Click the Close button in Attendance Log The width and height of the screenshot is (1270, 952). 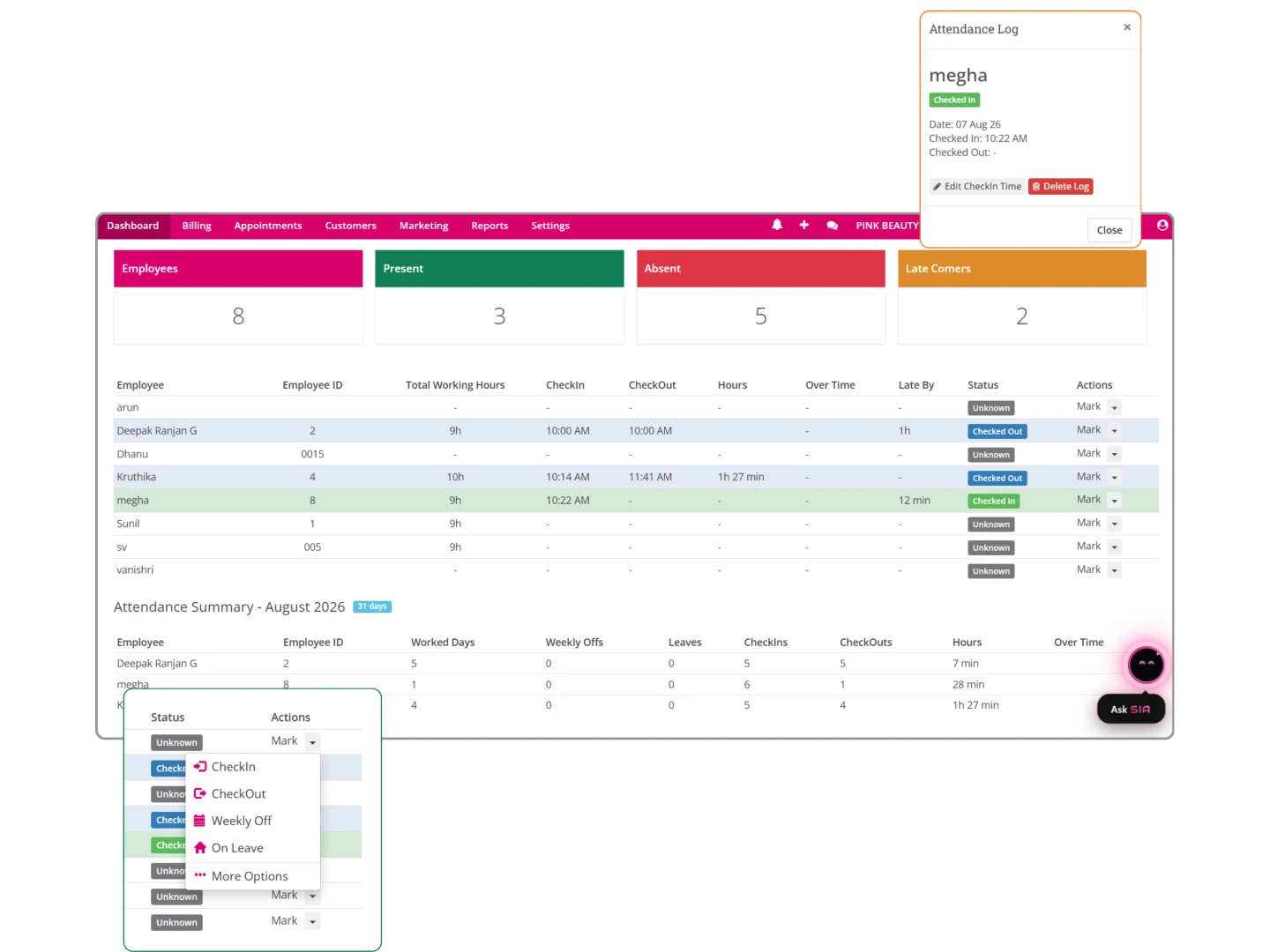[1109, 230]
